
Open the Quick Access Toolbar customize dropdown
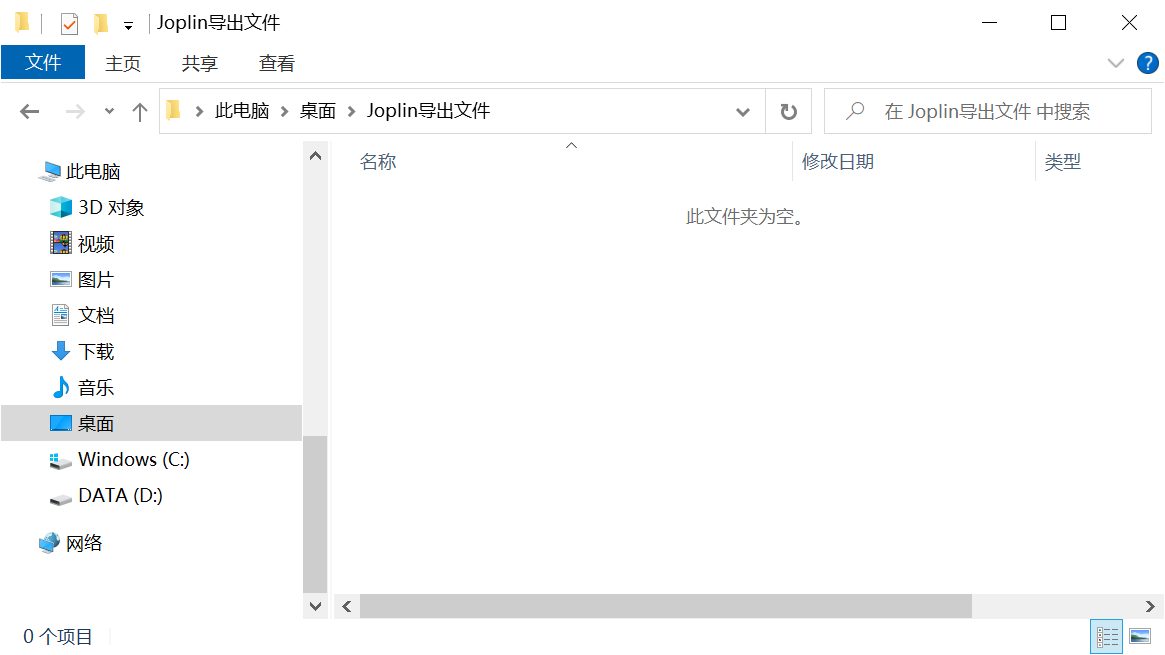[128, 25]
